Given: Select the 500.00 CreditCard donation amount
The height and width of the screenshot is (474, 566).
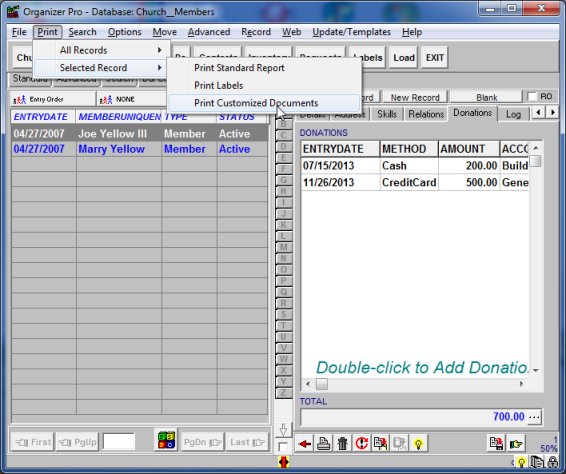Looking at the screenshot, I should (x=469, y=182).
